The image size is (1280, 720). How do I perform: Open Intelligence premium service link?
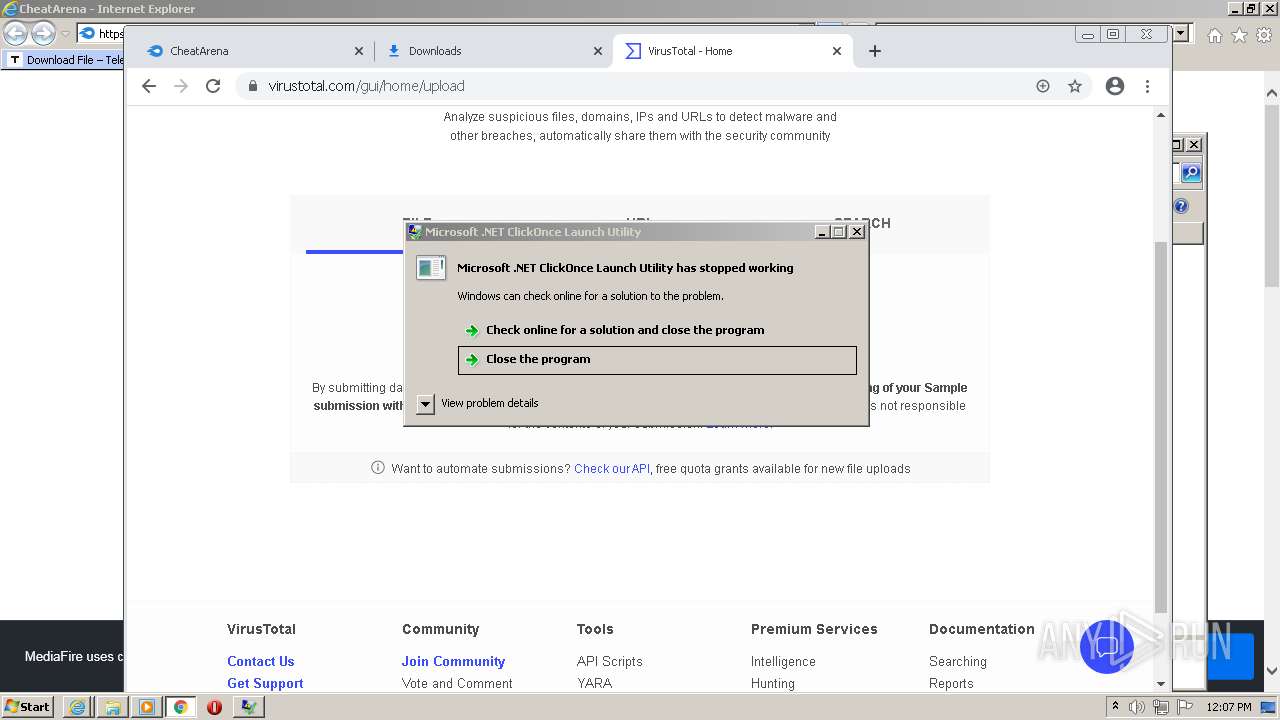coord(783,661)
